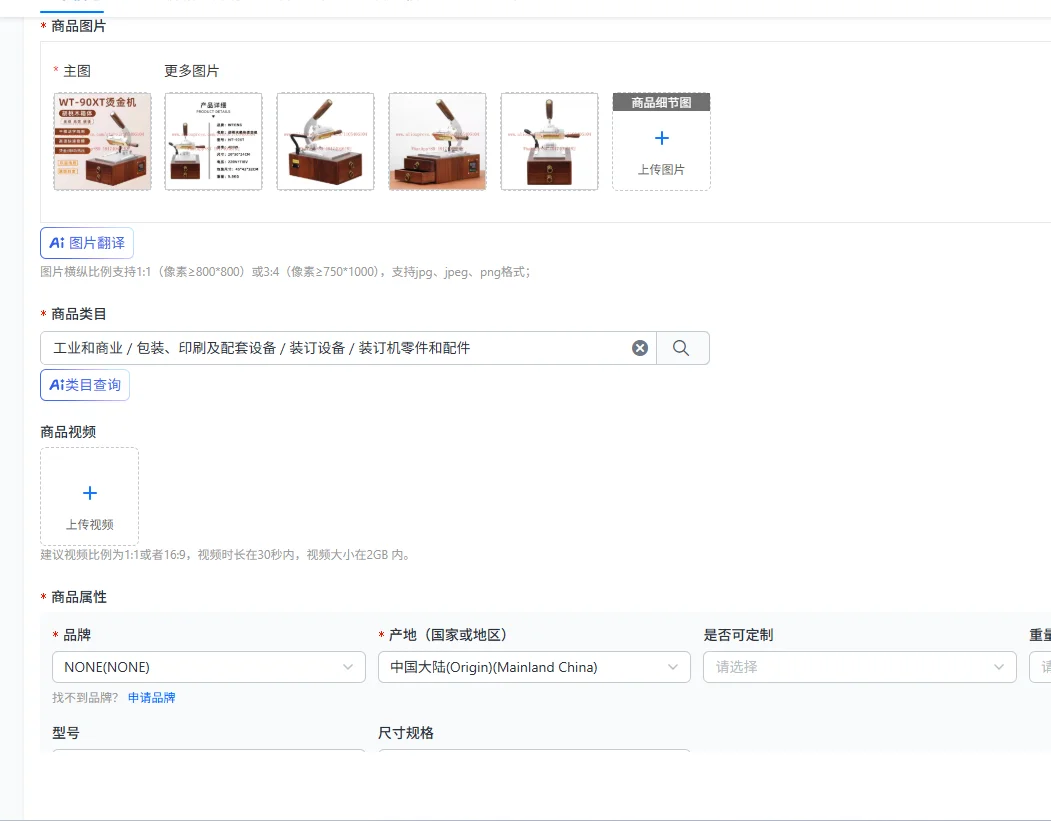Click video ratio suggestion hint text
This screenshot has height=821, width=1051.
click(226, 555)
